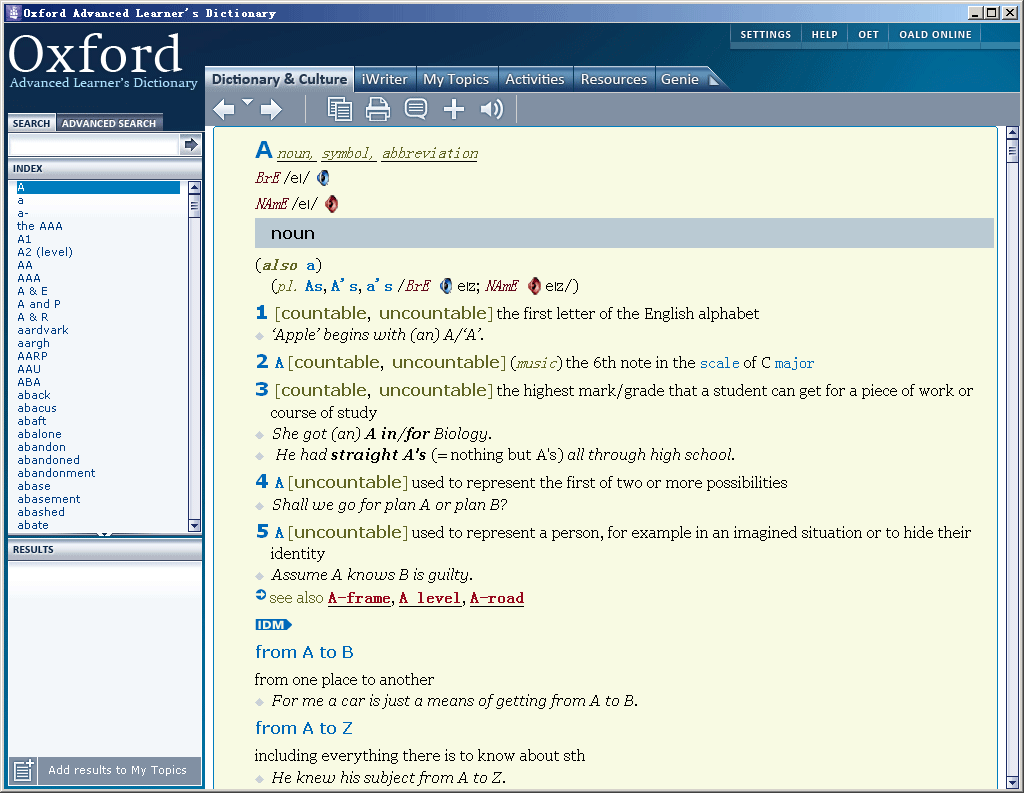
Task: Open OALD ONLINE
Action: 935,35
